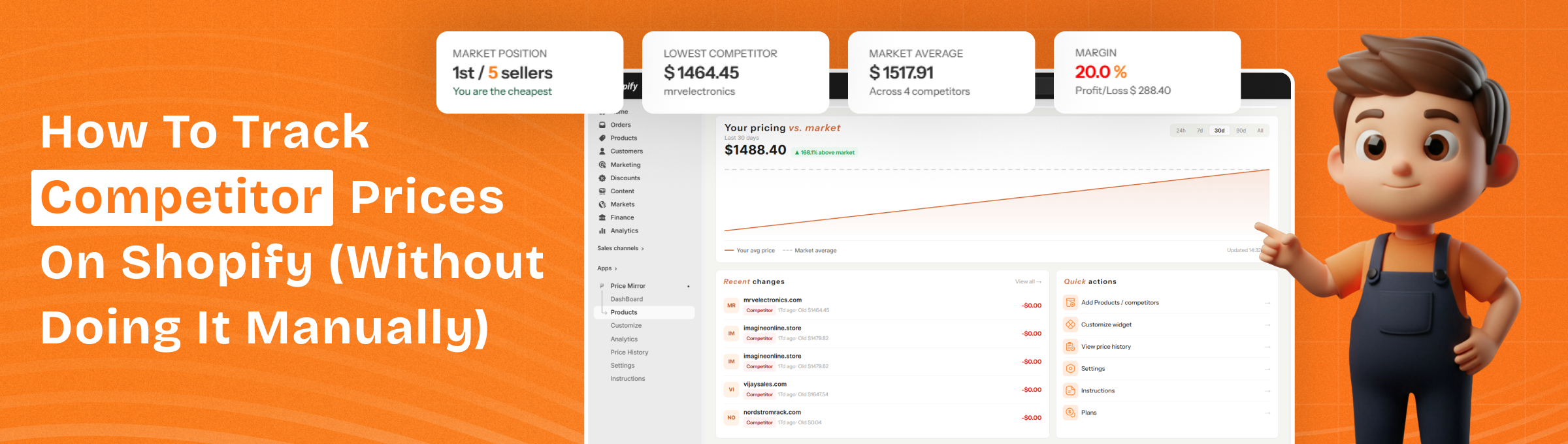1568x444 pixels.
Task: Click the Marketing target icon
Action: (602, 165)
